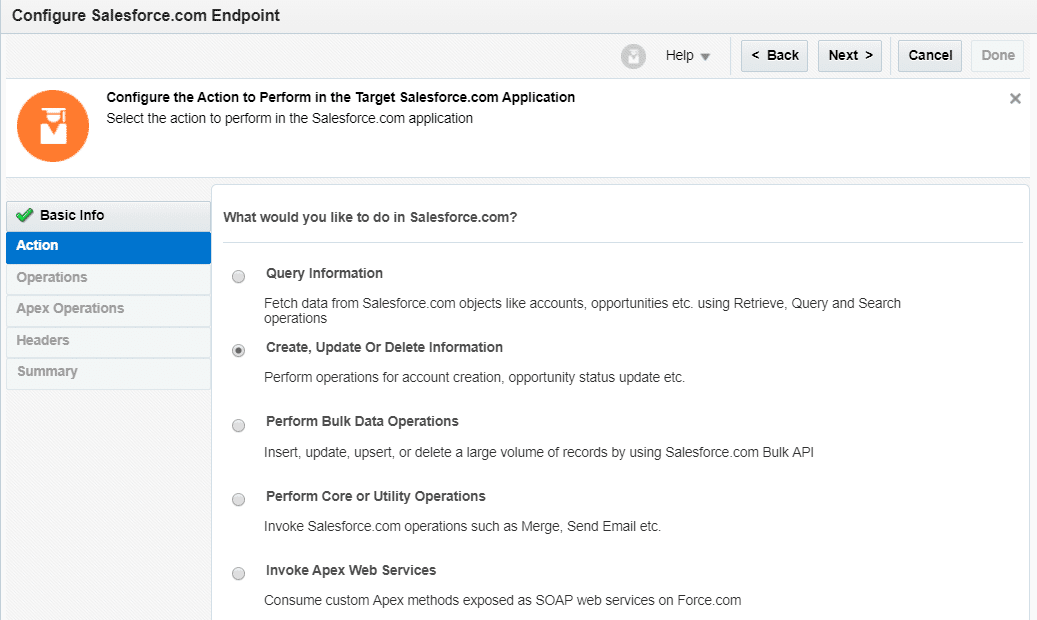Cancel the endpoint configuration
1037x620 pixels.
[930, 56]
